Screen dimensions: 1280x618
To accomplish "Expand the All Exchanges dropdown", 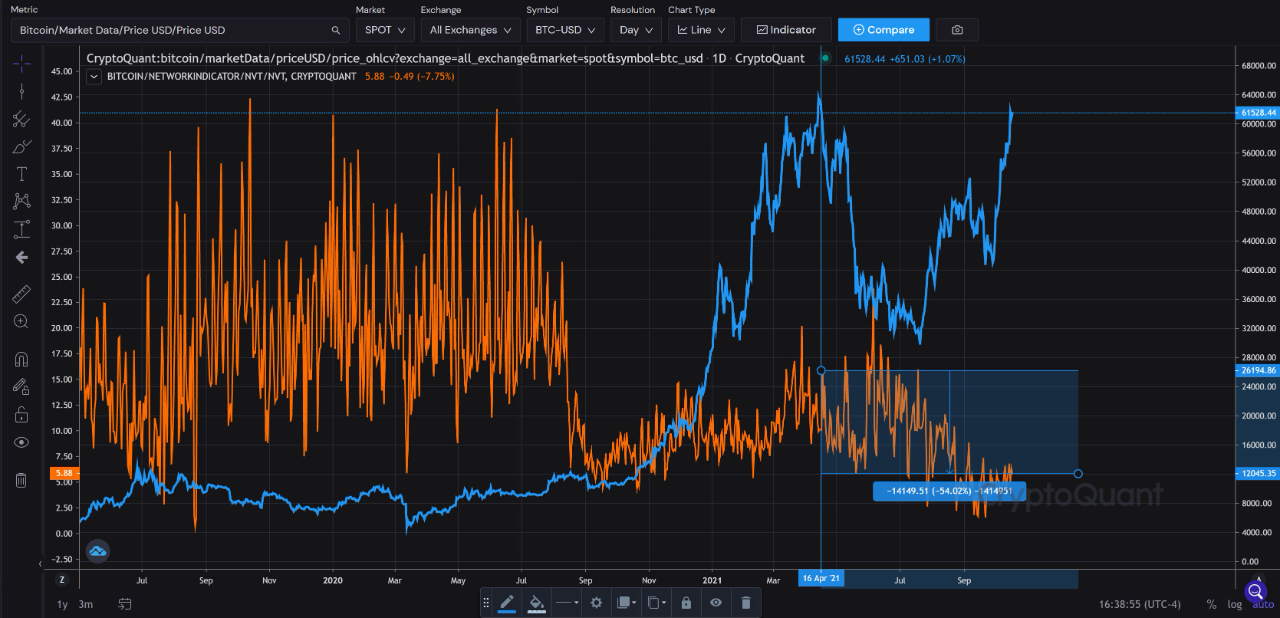I will [x=470, y=29].
